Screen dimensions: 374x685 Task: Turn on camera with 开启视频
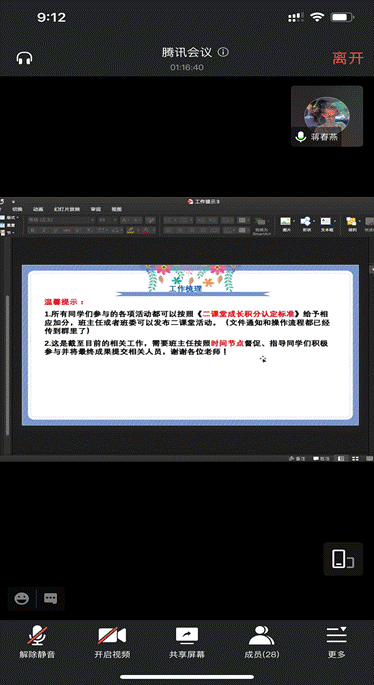click(x=112, y=642)
